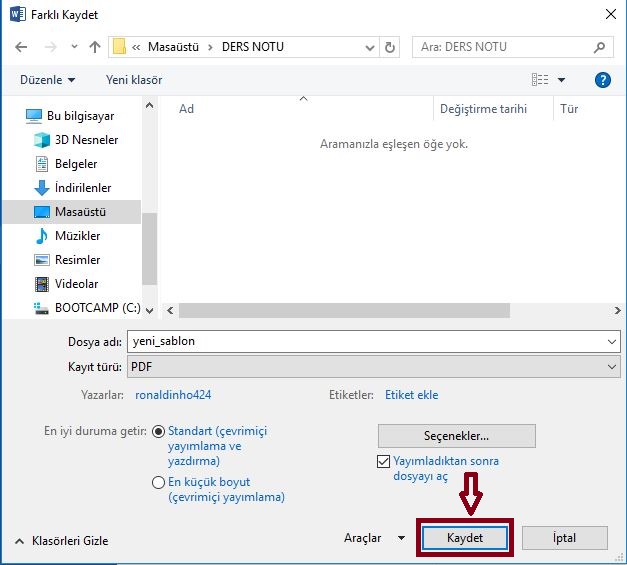
Task: Open the Düzenle dropdown menu
Action: coord(47,80)
